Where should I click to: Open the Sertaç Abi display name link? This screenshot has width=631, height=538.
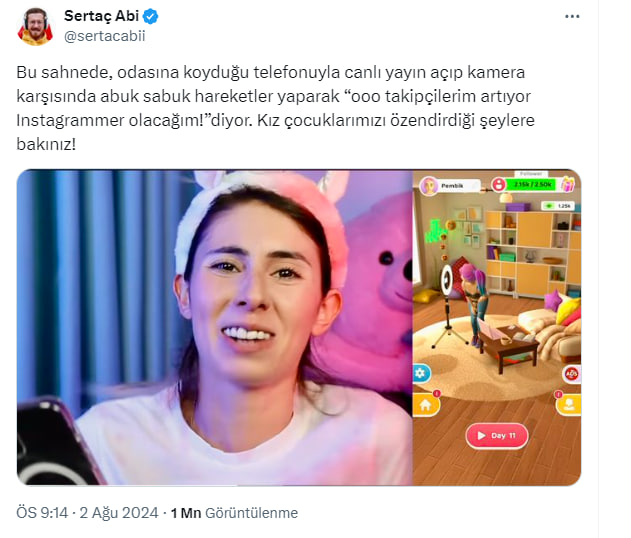(101, 16)
